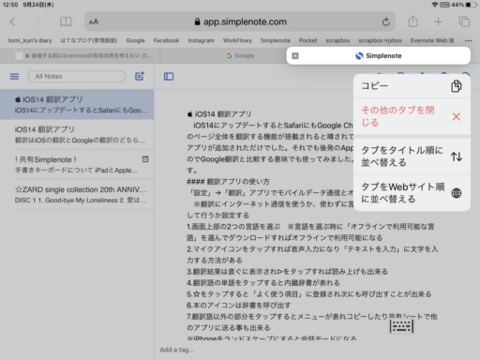Open the はてなブログ bookmark
Viewport: 480px width, 360px height.
pos(89,40)
